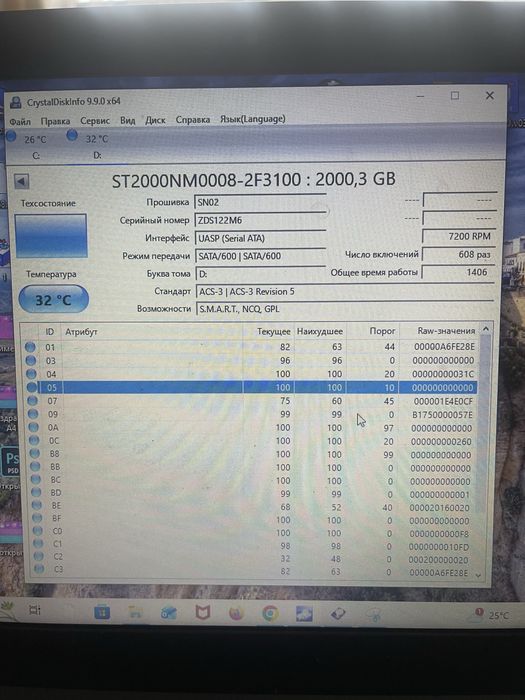
Task: Click status circle of attribute 04
Action: 31,374
